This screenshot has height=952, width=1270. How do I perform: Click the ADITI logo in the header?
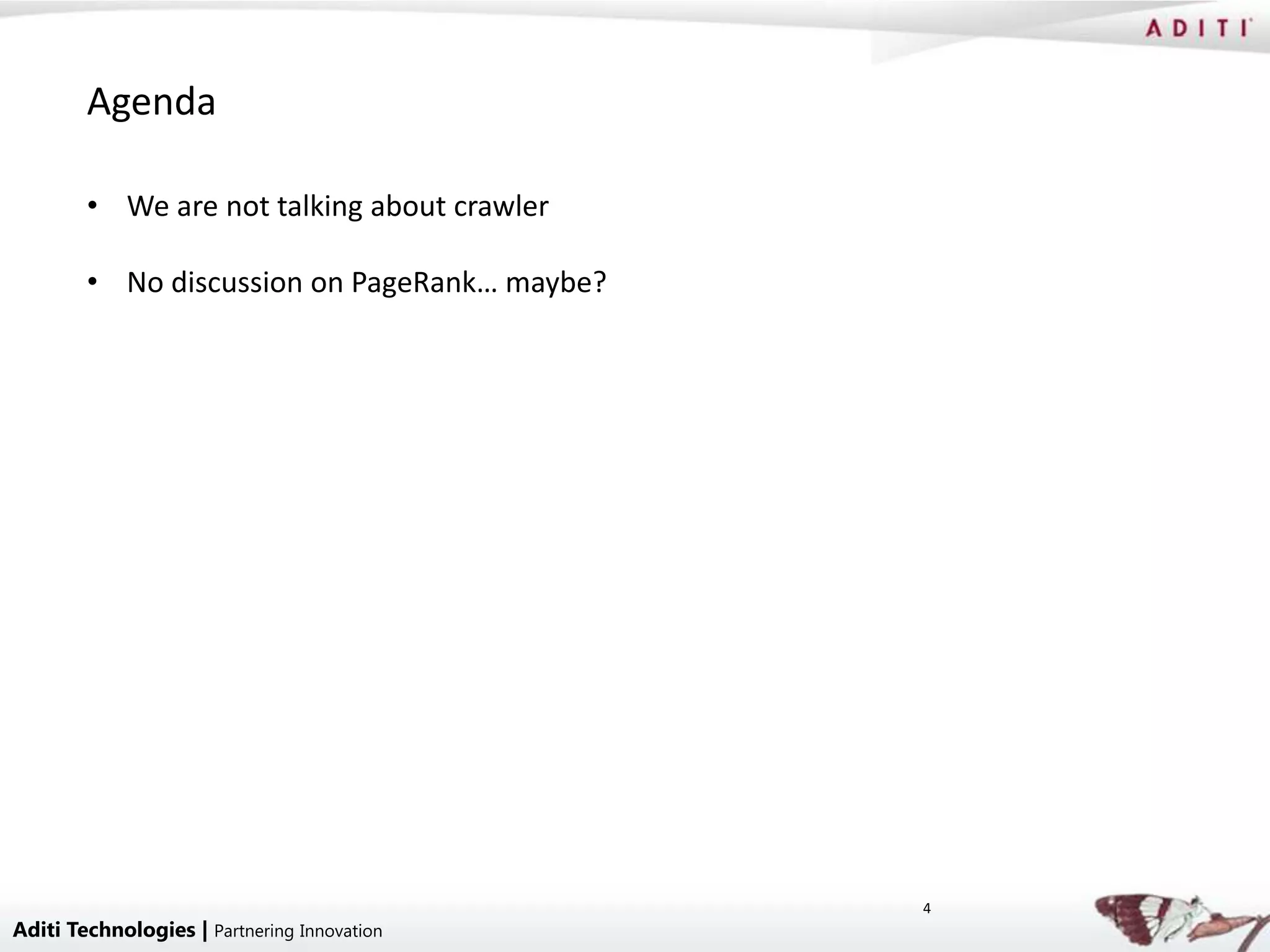point(1198,29)
